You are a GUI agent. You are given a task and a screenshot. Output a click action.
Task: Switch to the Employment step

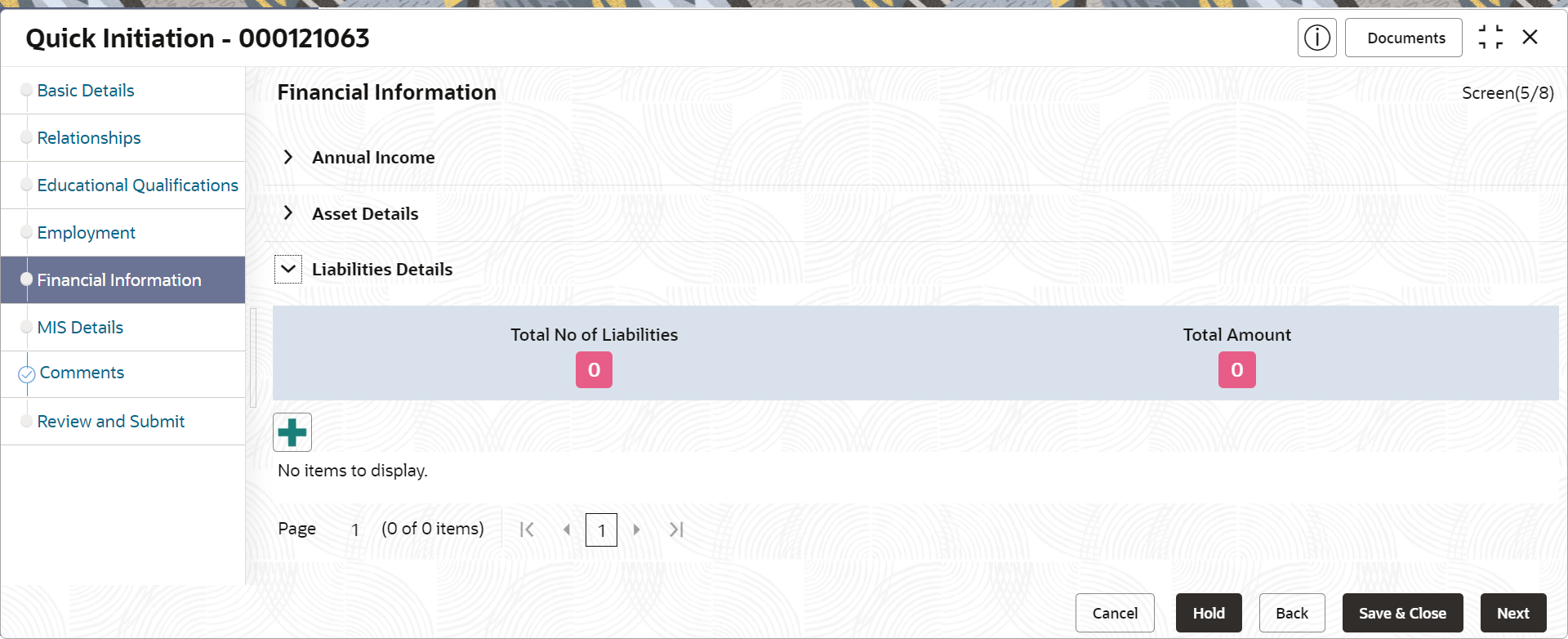point(86,233)
